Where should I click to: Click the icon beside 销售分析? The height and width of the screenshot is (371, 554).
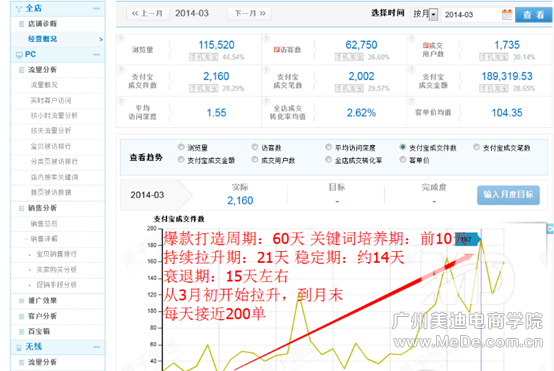[x=22, y=208]
